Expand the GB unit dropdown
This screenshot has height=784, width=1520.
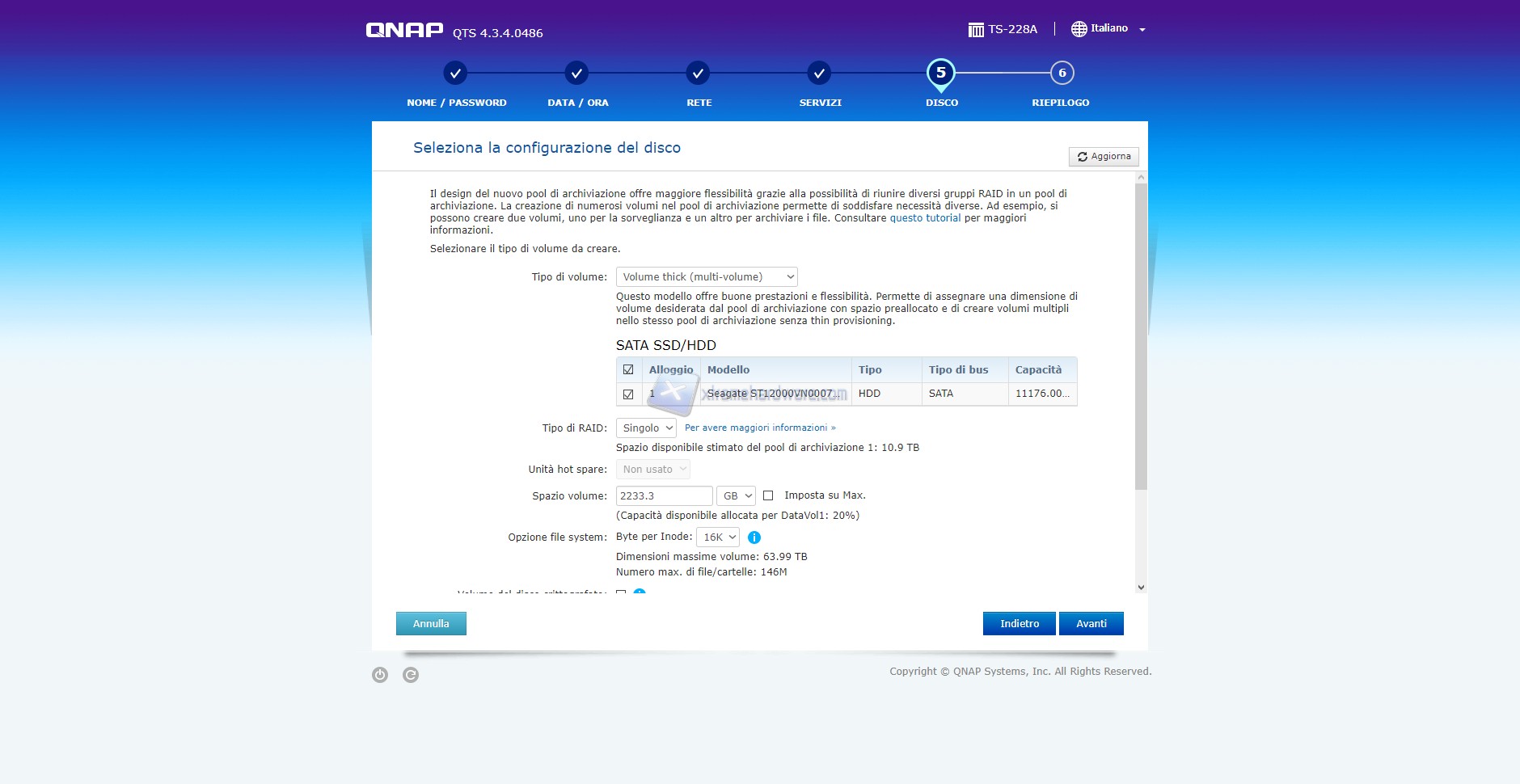[737, 496]
